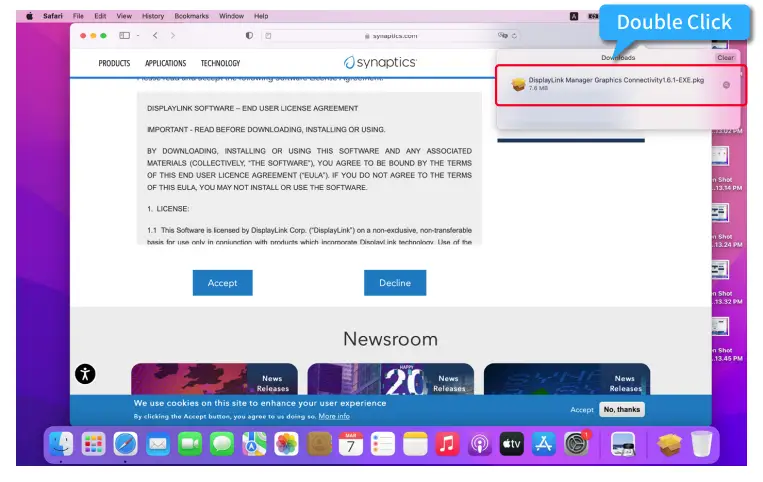Open Photos from the Dock
The height and width of the screenshot is (482, 763).
coord(286,444)
